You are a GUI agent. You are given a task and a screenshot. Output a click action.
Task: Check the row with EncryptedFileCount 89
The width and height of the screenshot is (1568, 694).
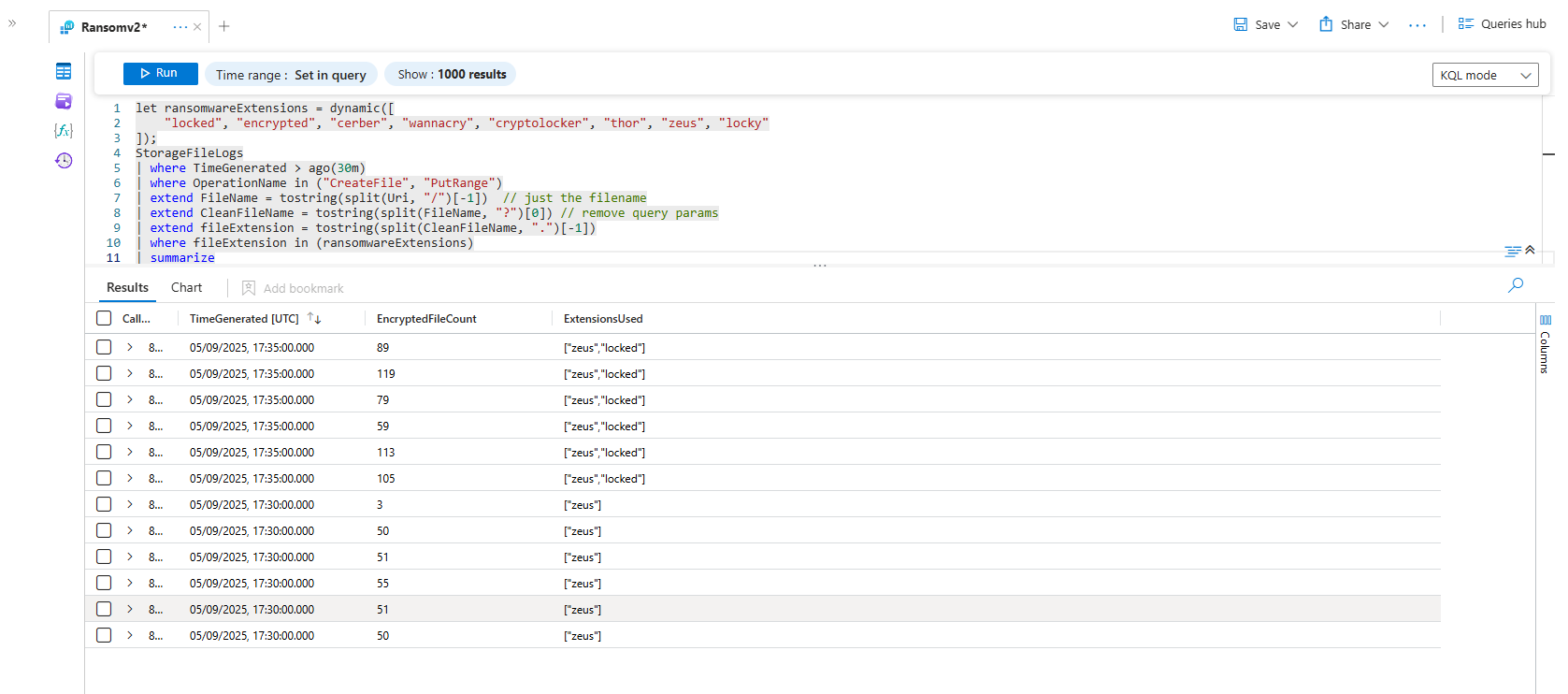[104, 347]
